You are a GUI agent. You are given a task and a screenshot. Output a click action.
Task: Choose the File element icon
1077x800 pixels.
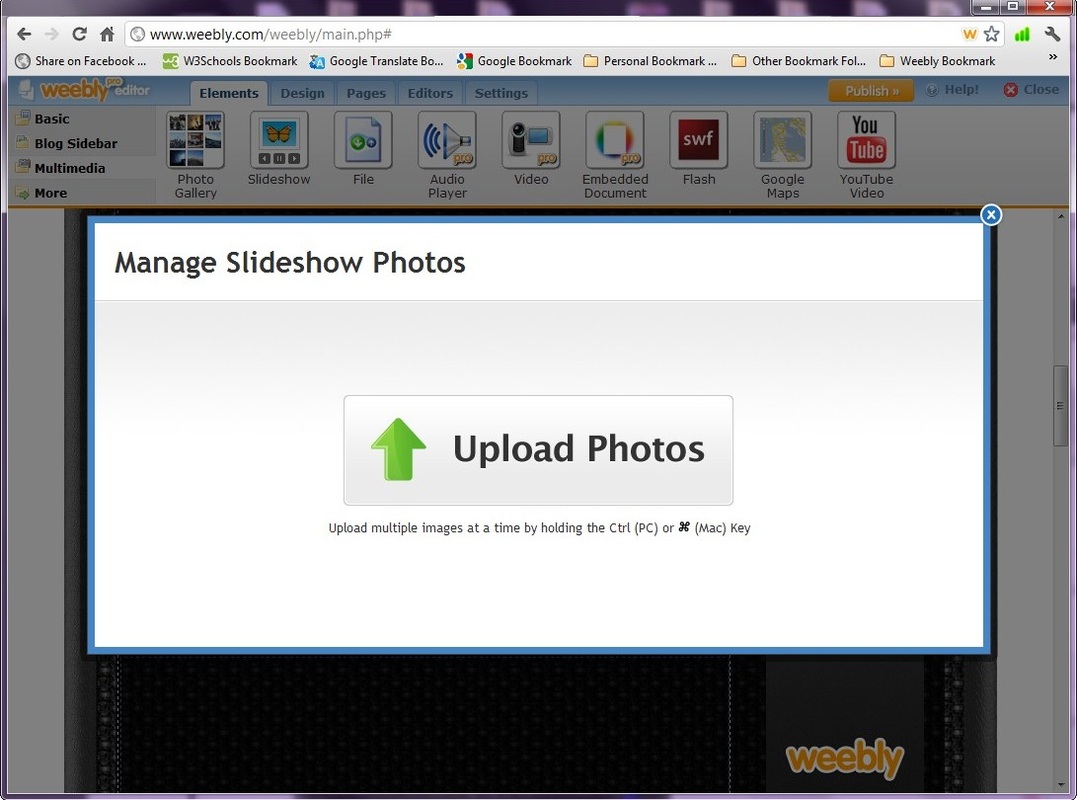click(363, 140)
